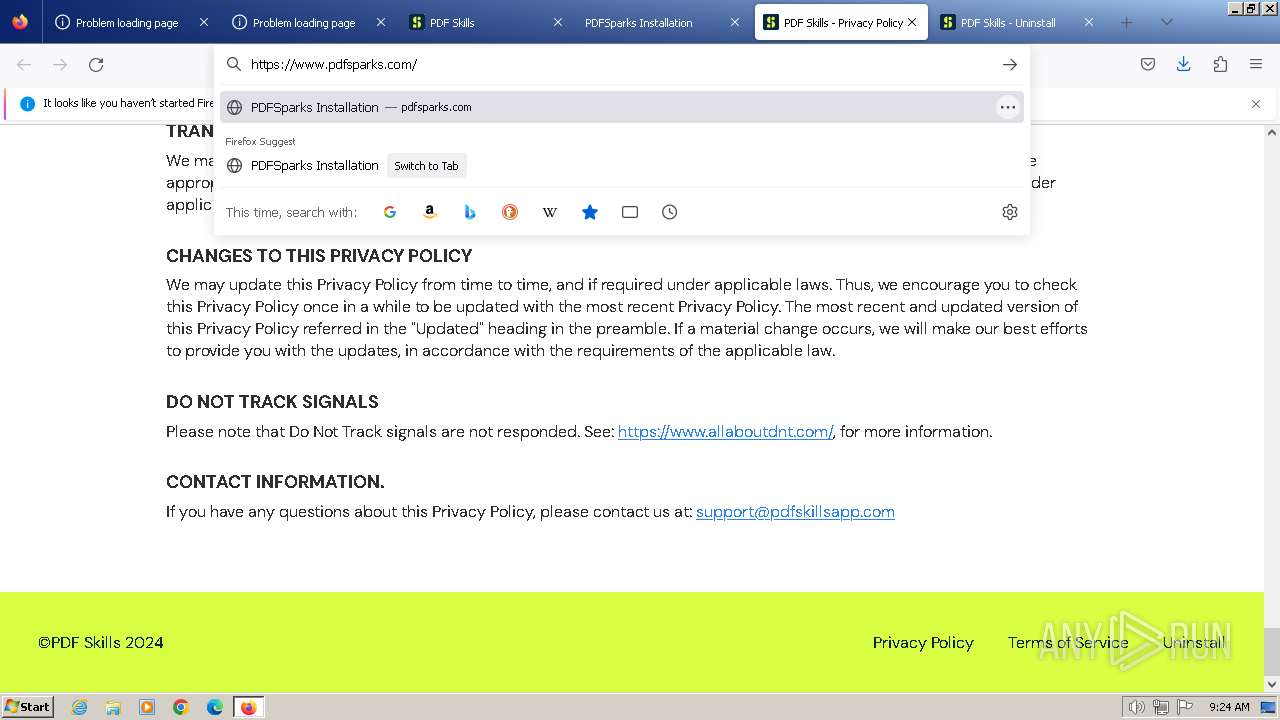Go forward one page
Viewport: 1280px width, 720px height.
click(60, 65)
